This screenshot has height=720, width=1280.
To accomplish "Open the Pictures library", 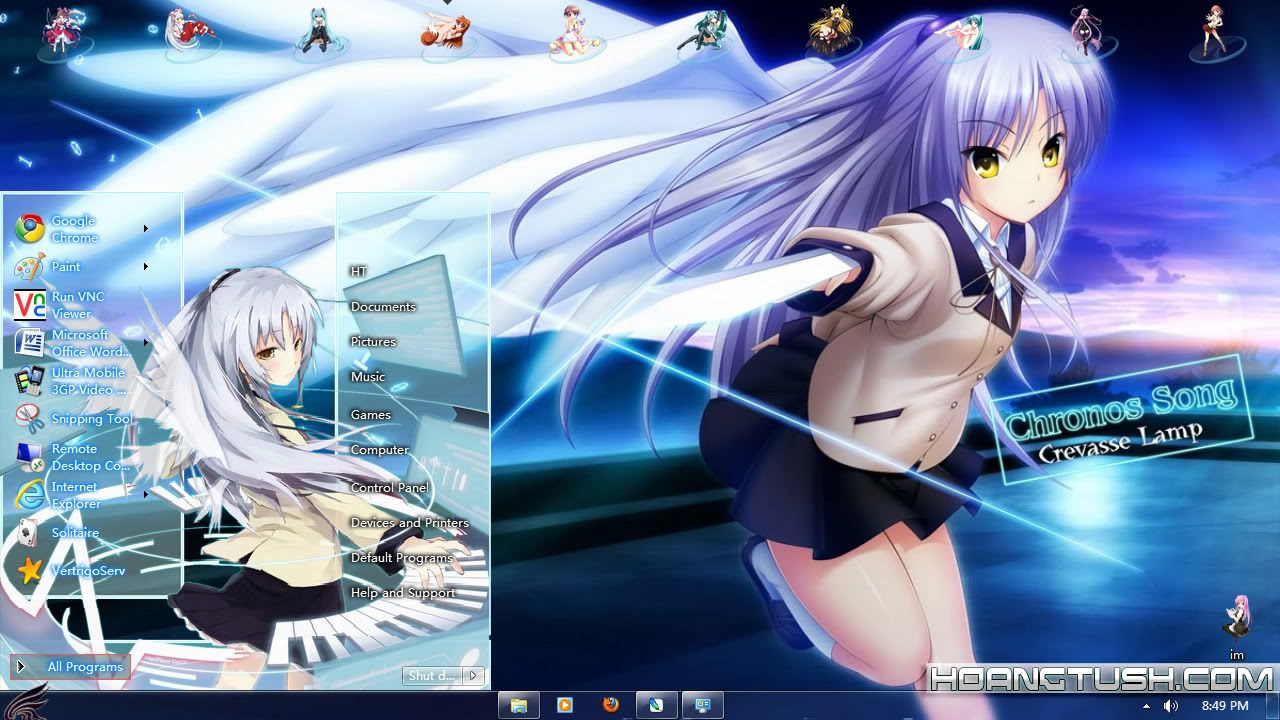I will coord(373,342).
